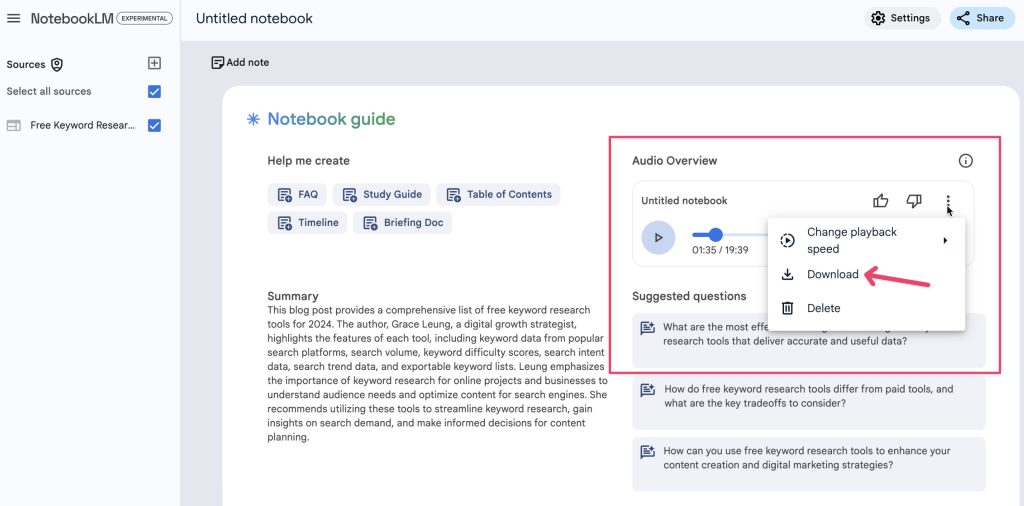Click the thumbs up icon
The image size is (1024, 506).
[880, 201]
